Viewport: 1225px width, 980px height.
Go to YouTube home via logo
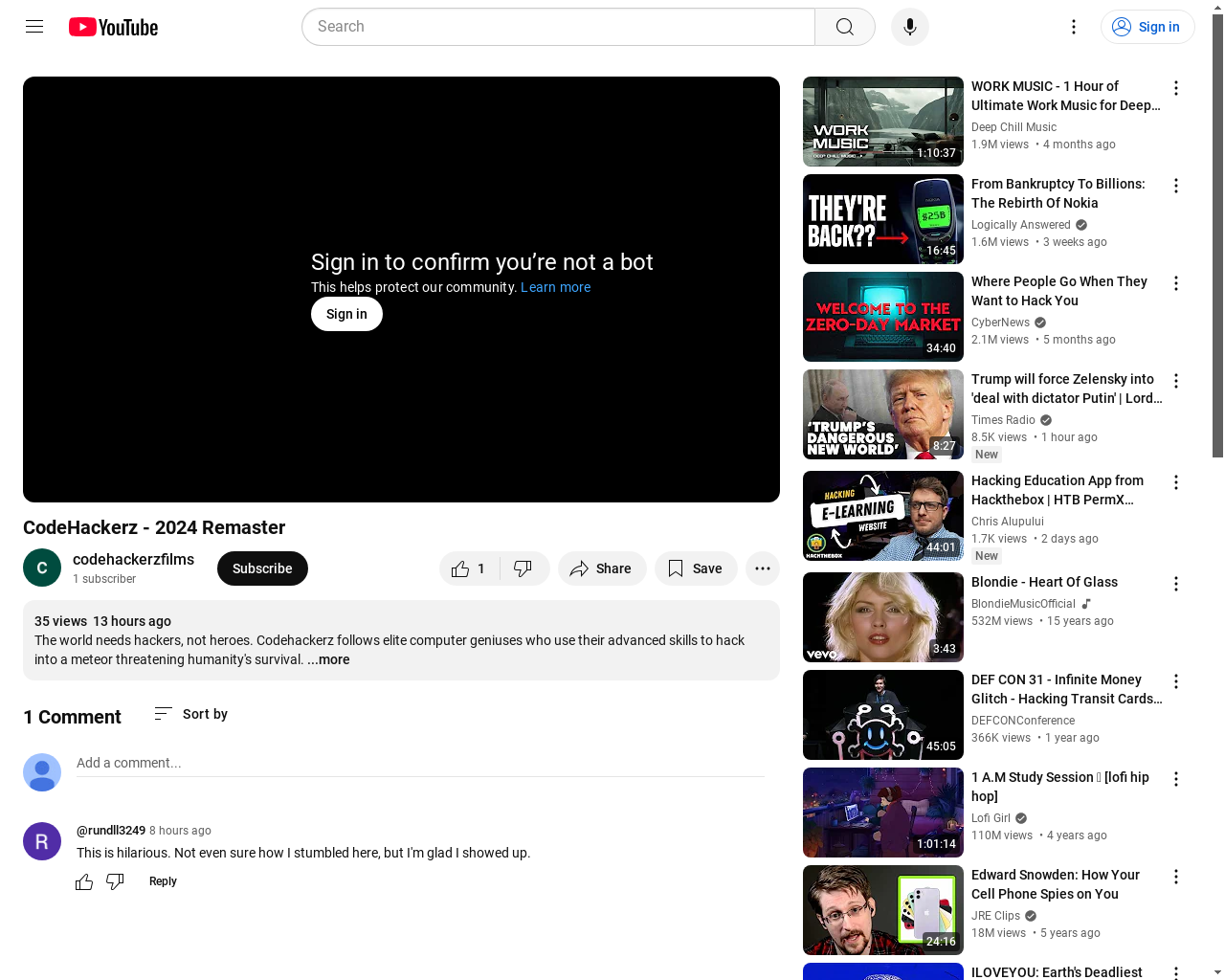114,27
